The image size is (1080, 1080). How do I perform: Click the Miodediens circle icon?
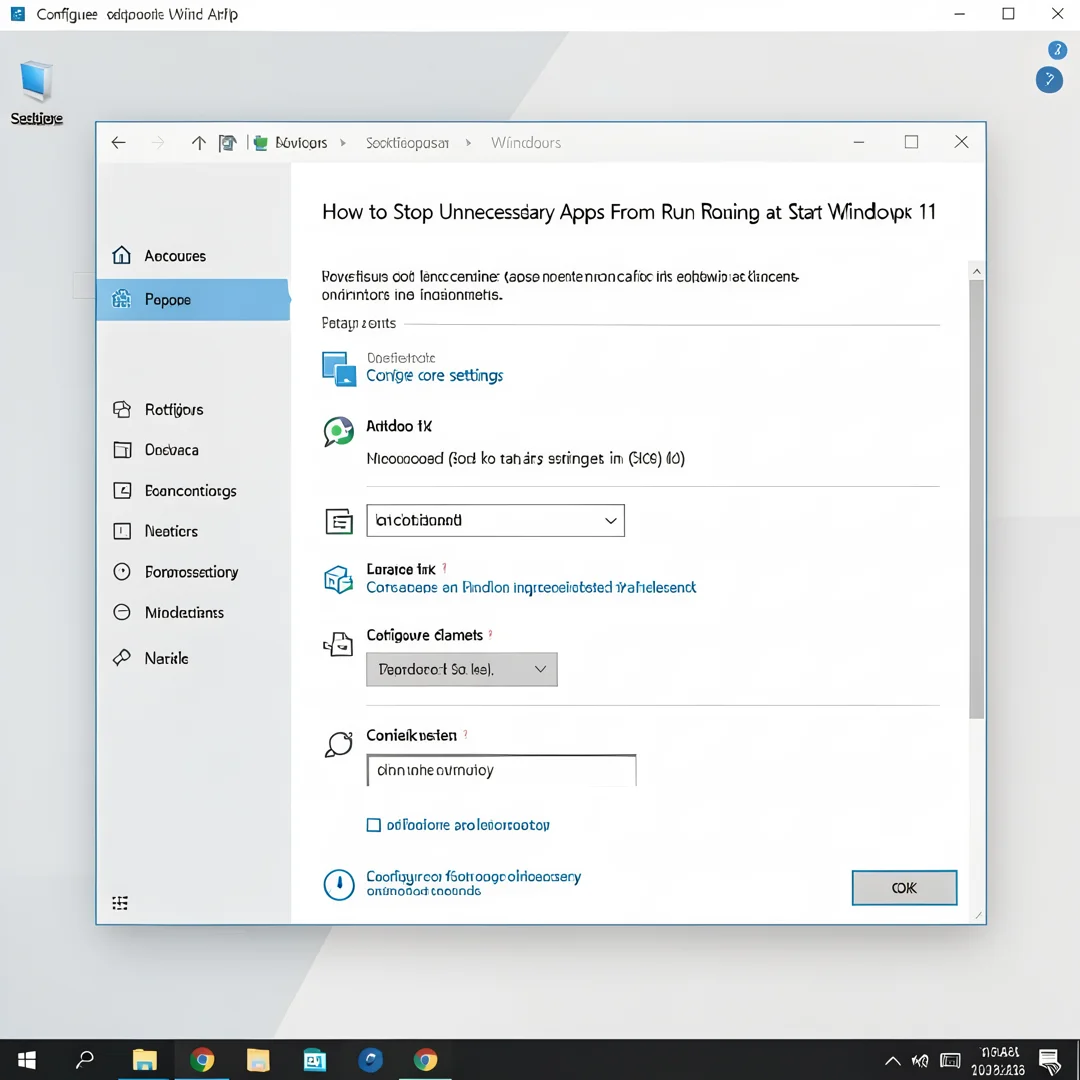tap(122, 612)
